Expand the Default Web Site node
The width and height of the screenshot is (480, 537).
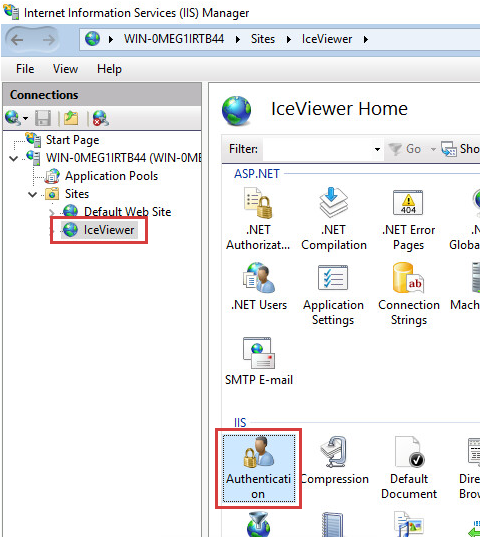[52, 212]
